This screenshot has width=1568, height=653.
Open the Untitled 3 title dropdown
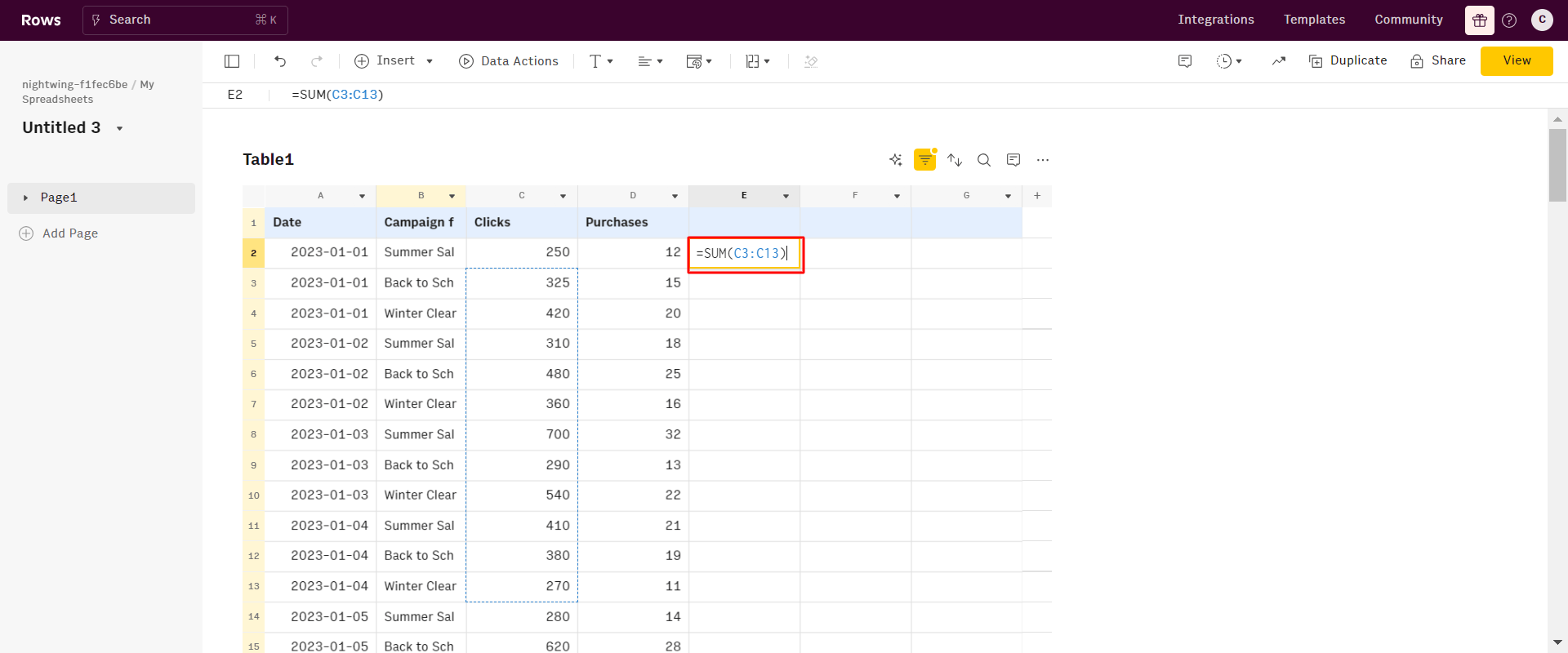point(120,128)
